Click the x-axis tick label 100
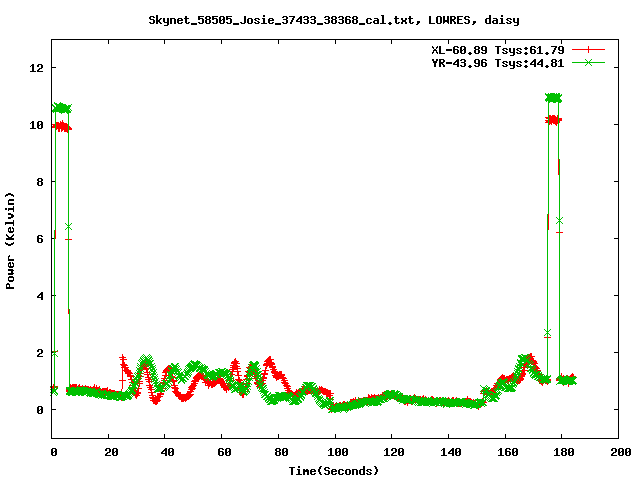This screenshot has width=640, height=480. tap(338, 452)
